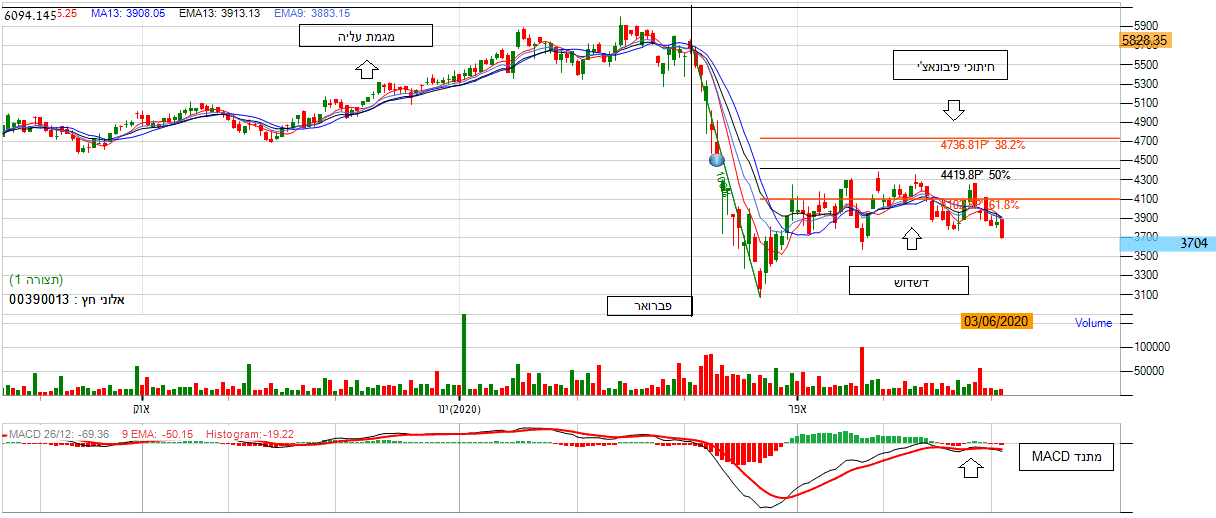1216x518 pixels.
Task: Select the דשדוש annotation text box
Action: [x=908, y=281]
